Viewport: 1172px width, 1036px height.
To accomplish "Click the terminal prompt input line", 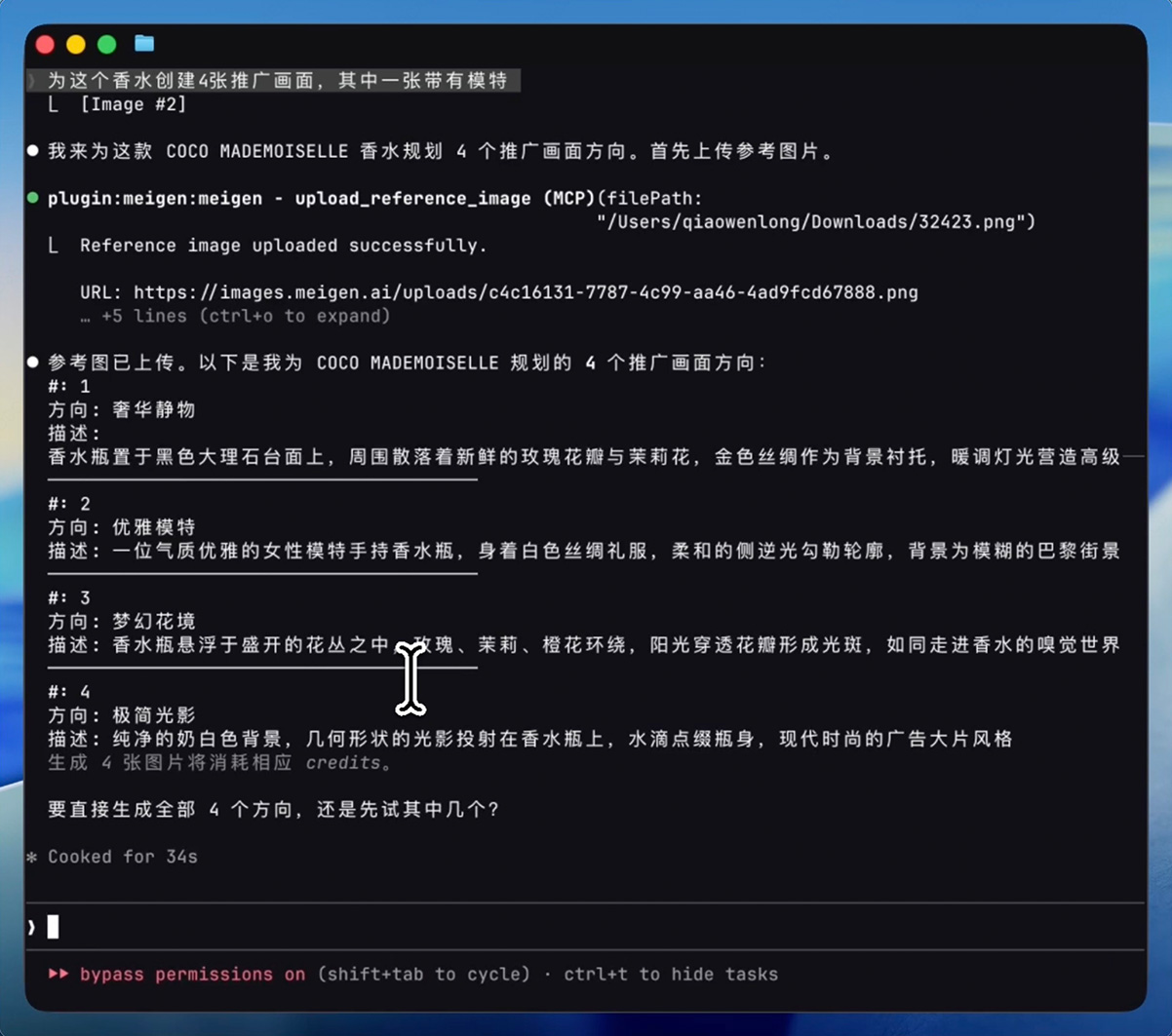I will point(585,927).
